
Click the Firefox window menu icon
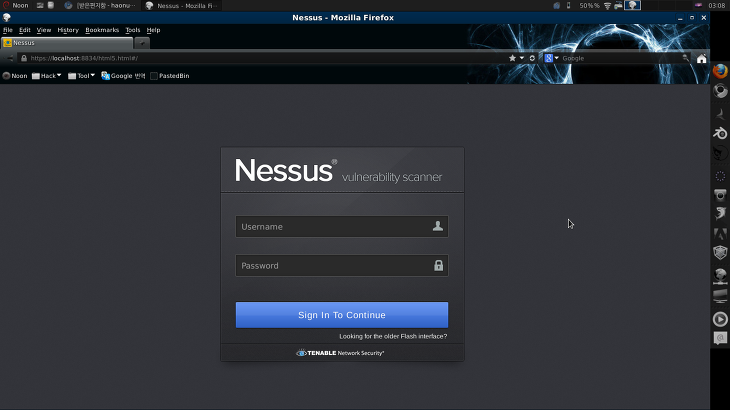pos(7,18)
